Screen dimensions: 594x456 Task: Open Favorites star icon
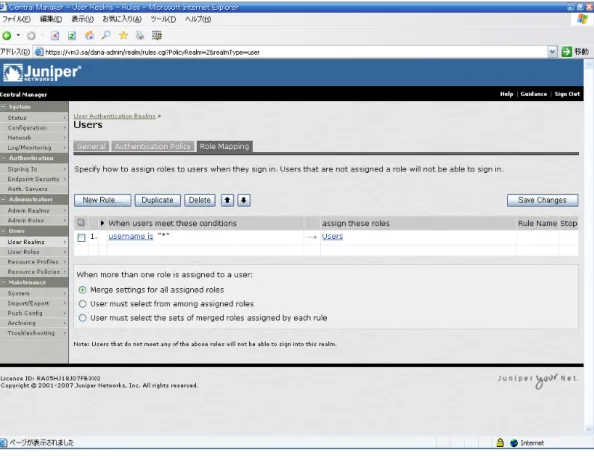click(x=123, y=36)
